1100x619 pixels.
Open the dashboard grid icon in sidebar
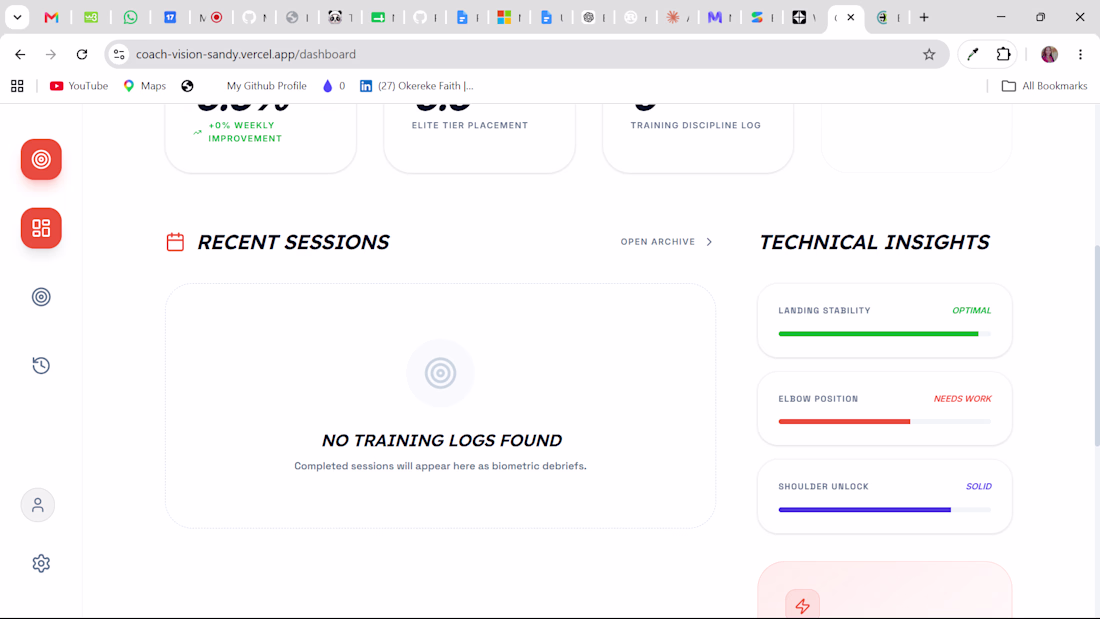click(x=41, y=228)
